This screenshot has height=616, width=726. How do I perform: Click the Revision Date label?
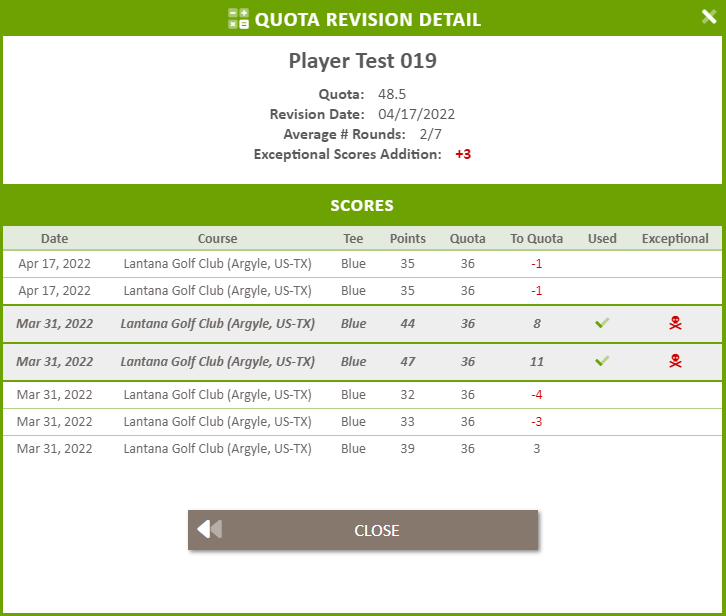(317, 114)
